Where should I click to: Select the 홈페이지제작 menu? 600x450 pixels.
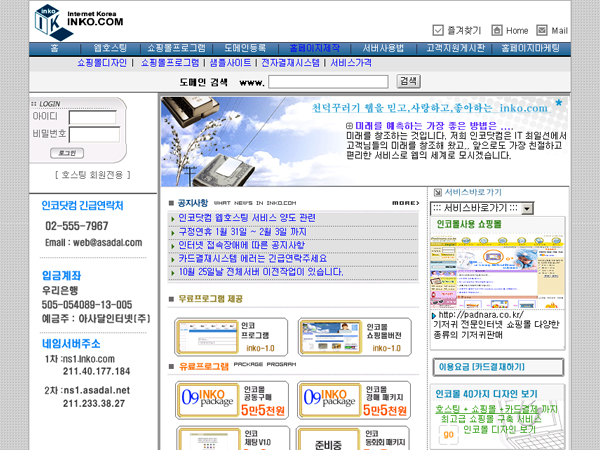[315, 49]
